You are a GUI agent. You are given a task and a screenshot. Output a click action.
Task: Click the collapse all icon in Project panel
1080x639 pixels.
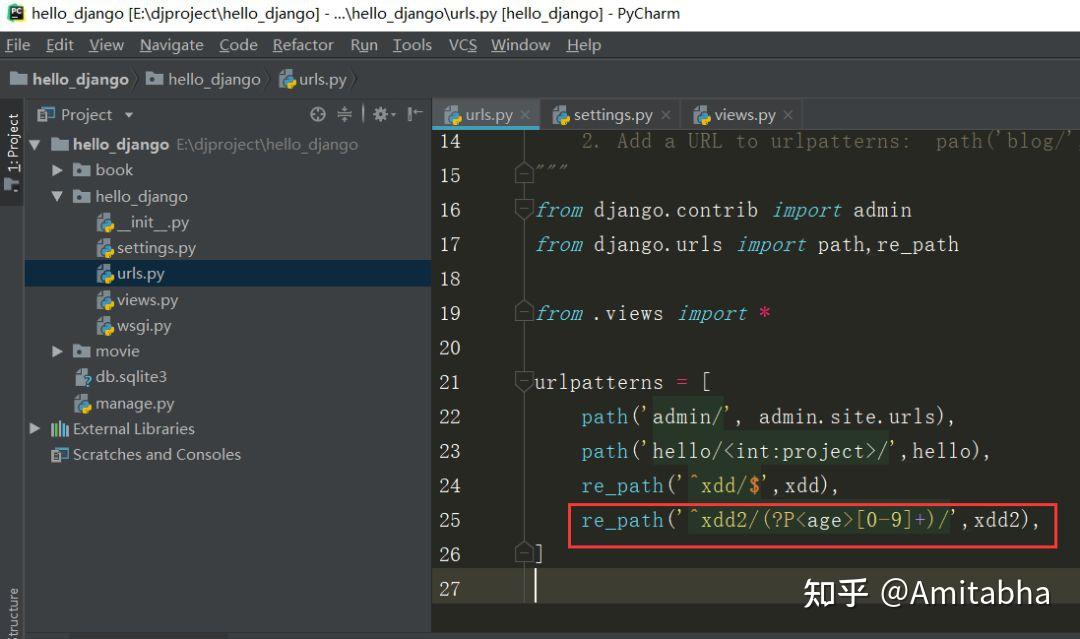pos(344,114)
